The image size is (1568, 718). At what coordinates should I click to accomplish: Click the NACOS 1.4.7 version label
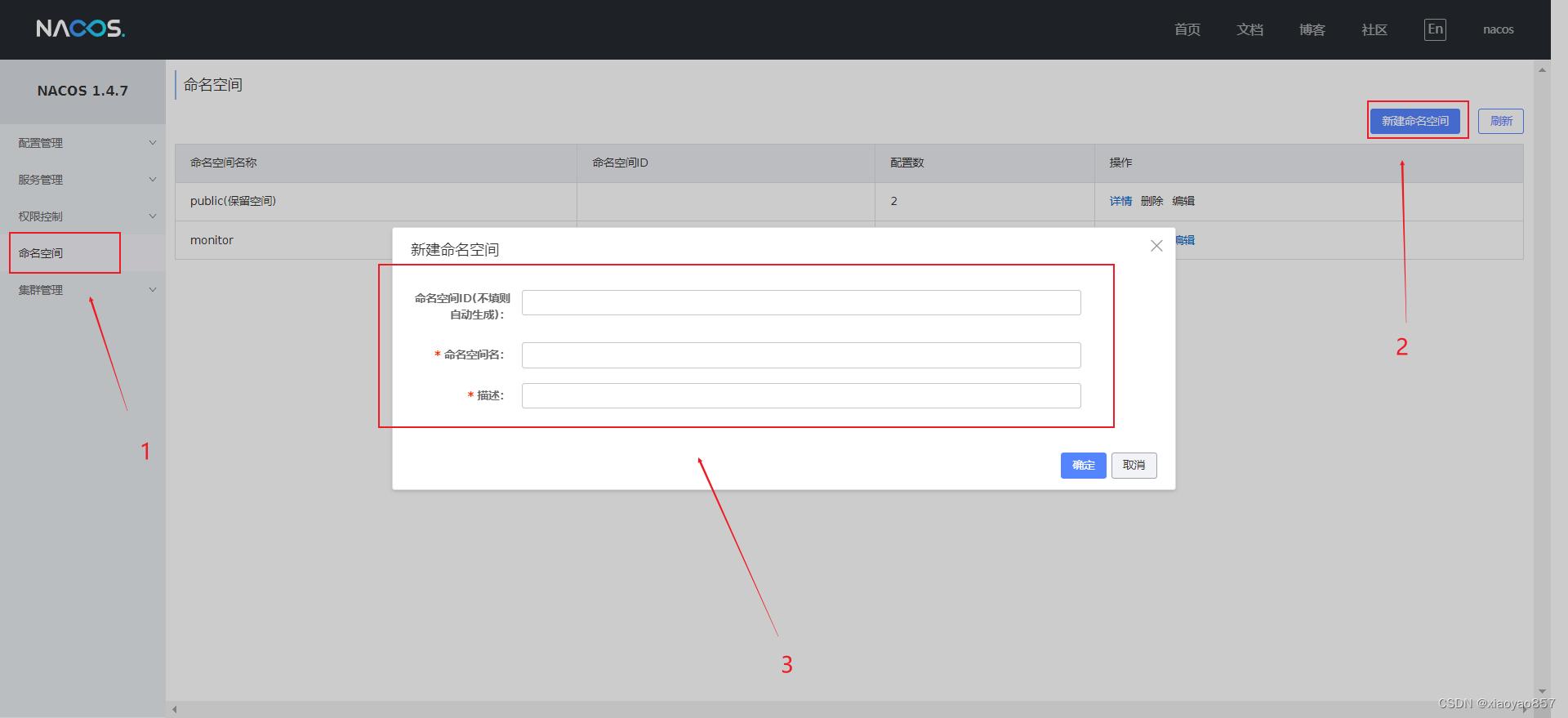(82, 91)
